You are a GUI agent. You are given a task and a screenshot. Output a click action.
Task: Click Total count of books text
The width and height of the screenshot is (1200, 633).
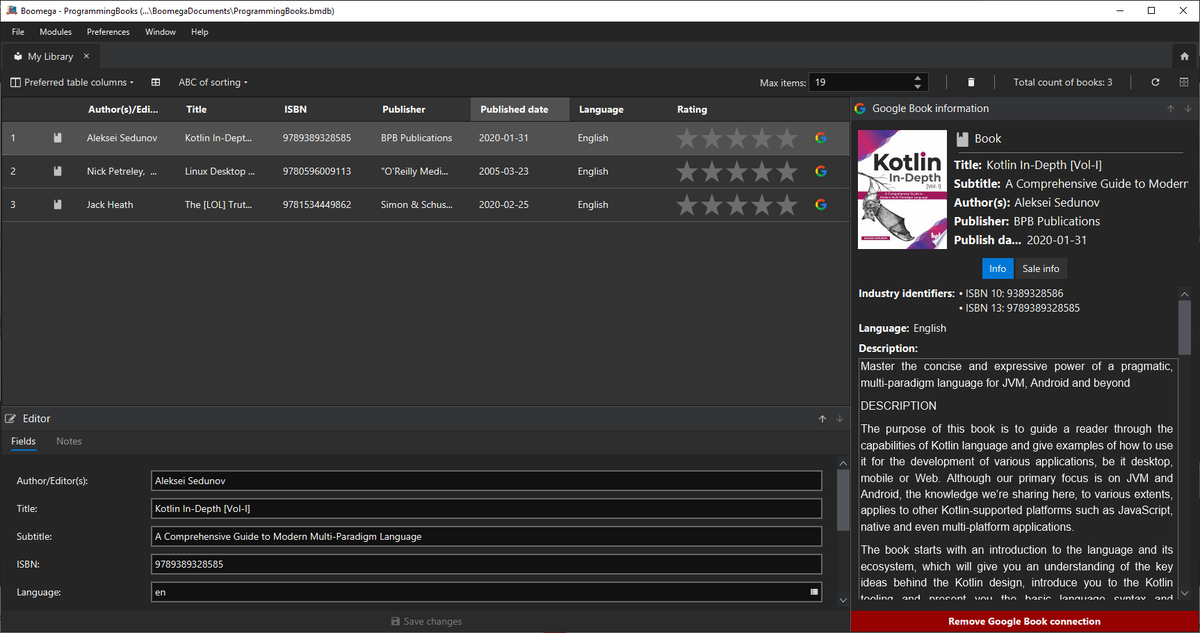pos(1063,82)
